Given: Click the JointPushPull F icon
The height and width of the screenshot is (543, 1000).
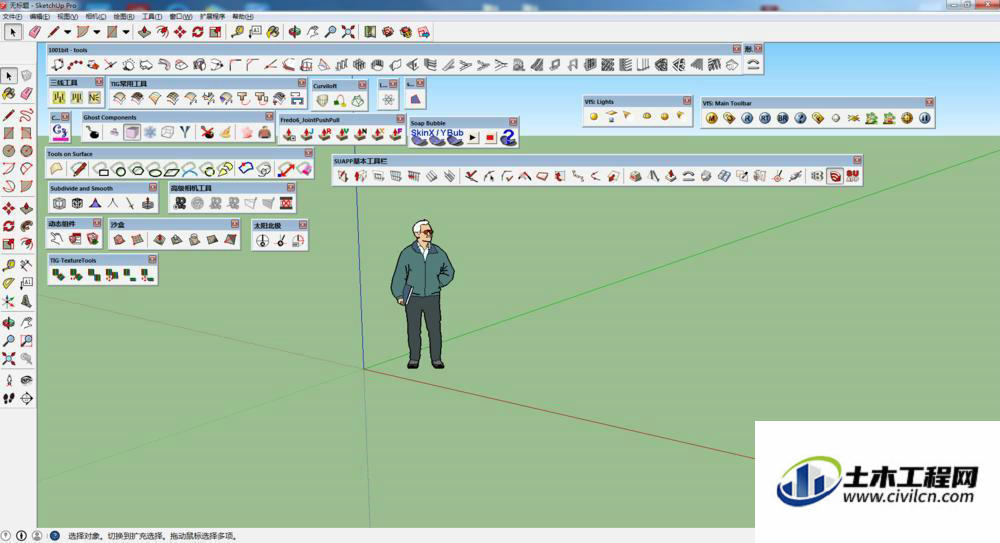Looking at the screenshot, I should click(396, 134).
